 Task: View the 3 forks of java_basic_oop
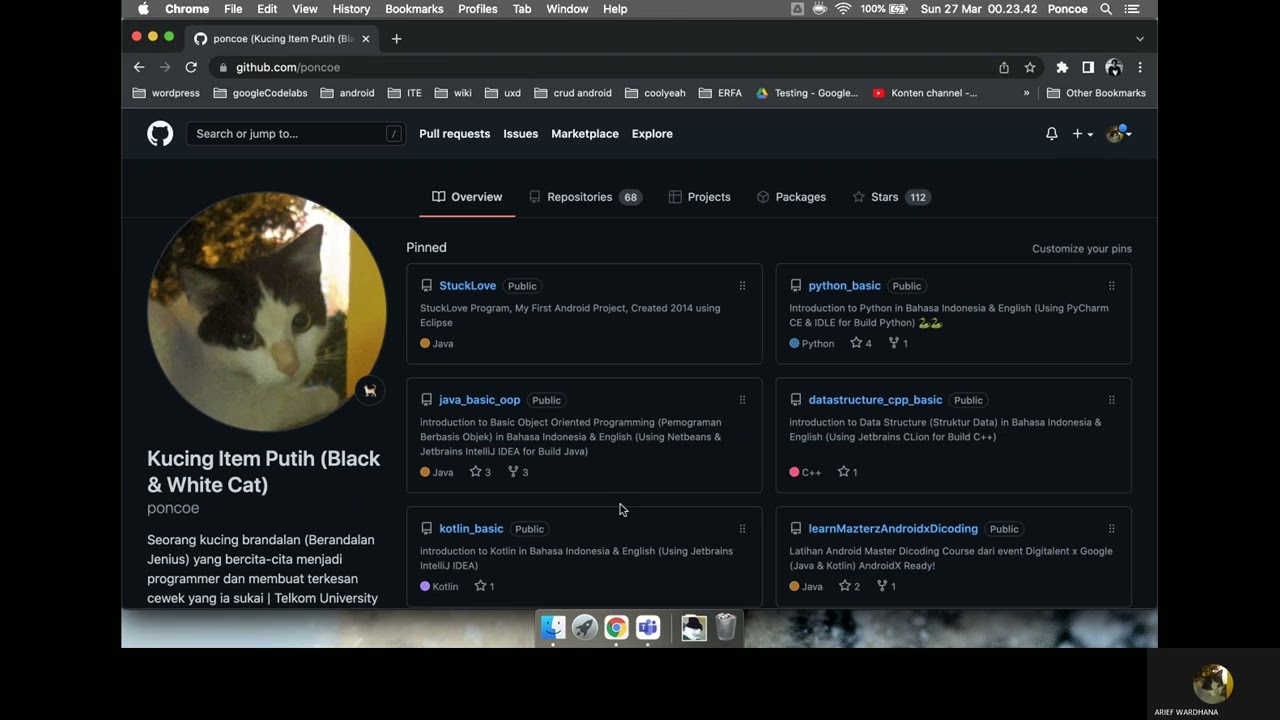(517, 472)
